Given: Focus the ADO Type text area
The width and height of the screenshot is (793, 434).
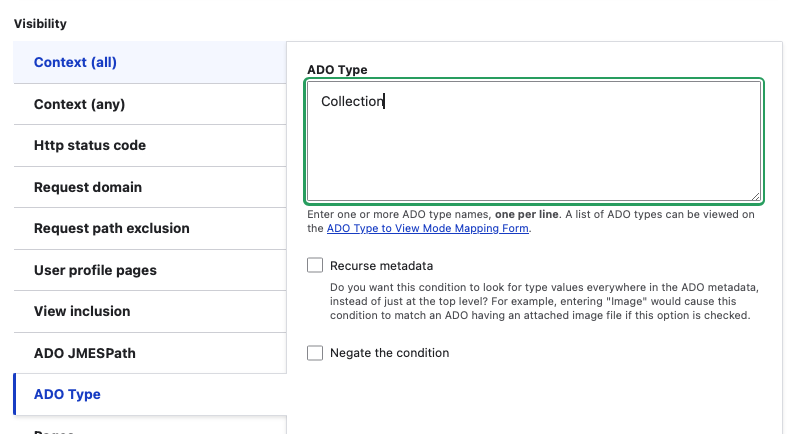Looking at the screenshot, I should [x=533, y=150].
